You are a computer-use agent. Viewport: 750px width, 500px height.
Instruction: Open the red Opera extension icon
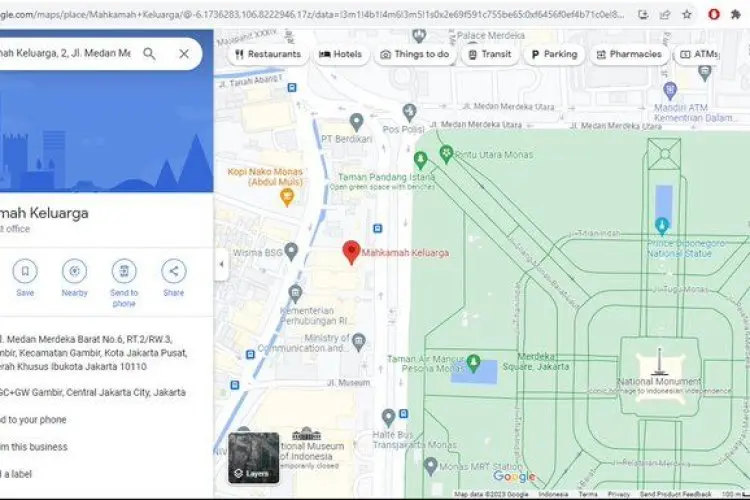click(714, 14)
